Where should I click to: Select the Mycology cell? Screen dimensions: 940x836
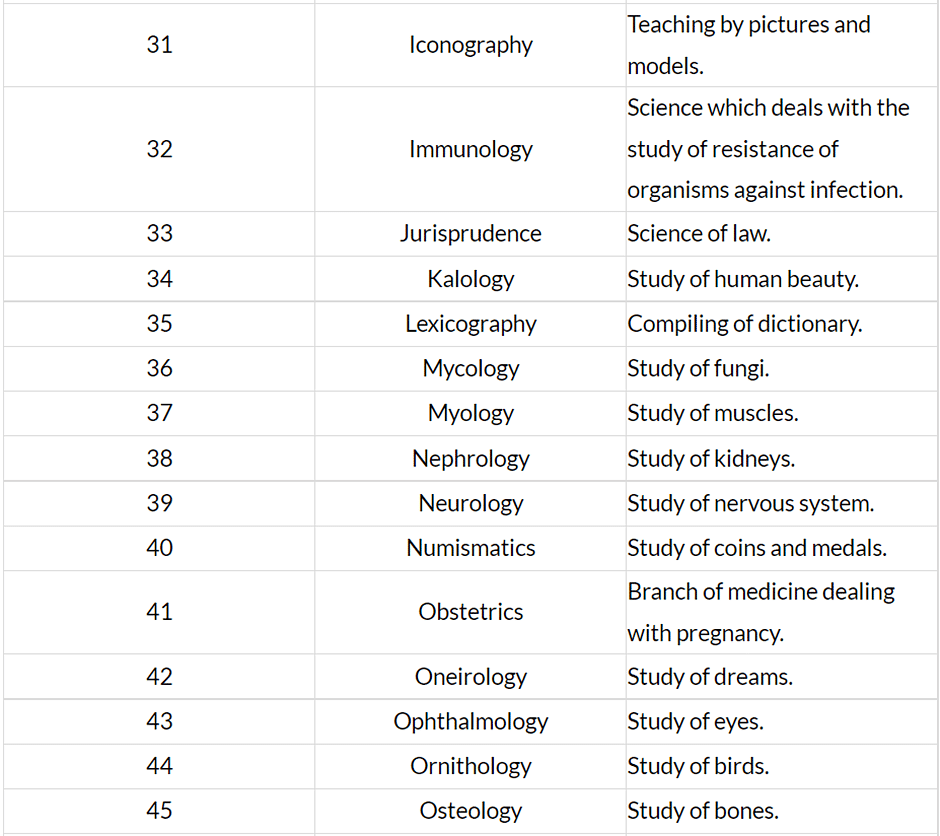point(470,368)
